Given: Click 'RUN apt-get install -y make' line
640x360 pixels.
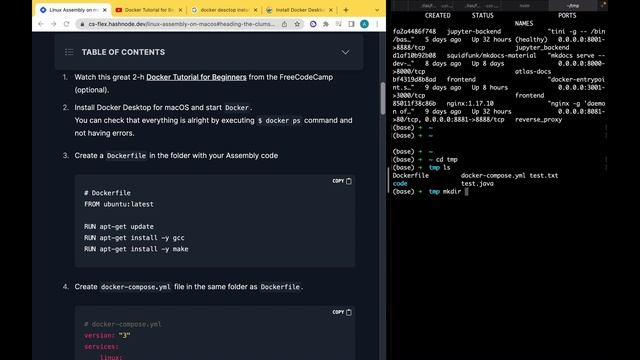Looking at the screenshot, I should click(136, 249).
